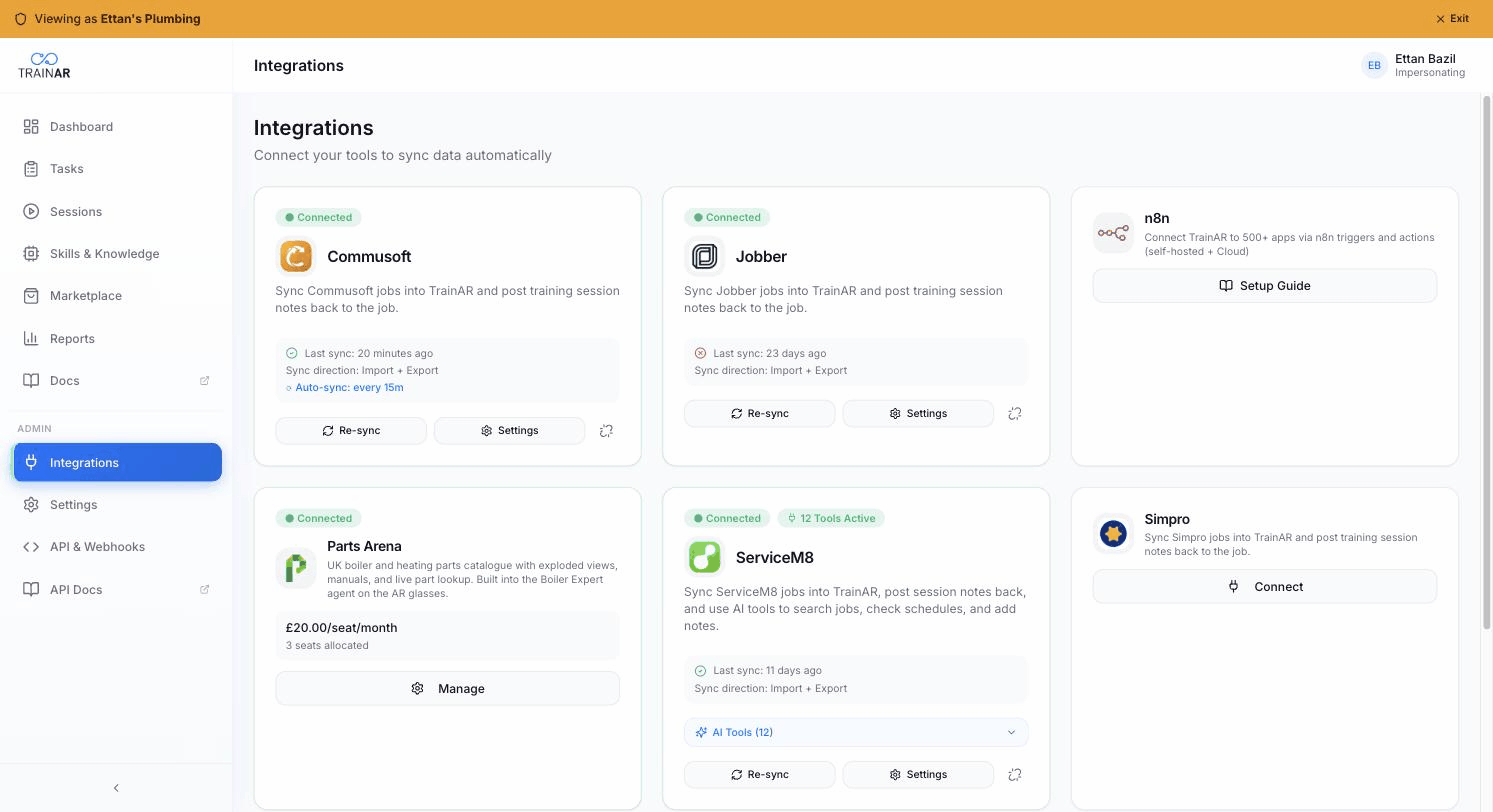The height and width of the screenshot is (812, 1493).
Task: Open Dashboard from the sidebar
Action: click(117, 127)
